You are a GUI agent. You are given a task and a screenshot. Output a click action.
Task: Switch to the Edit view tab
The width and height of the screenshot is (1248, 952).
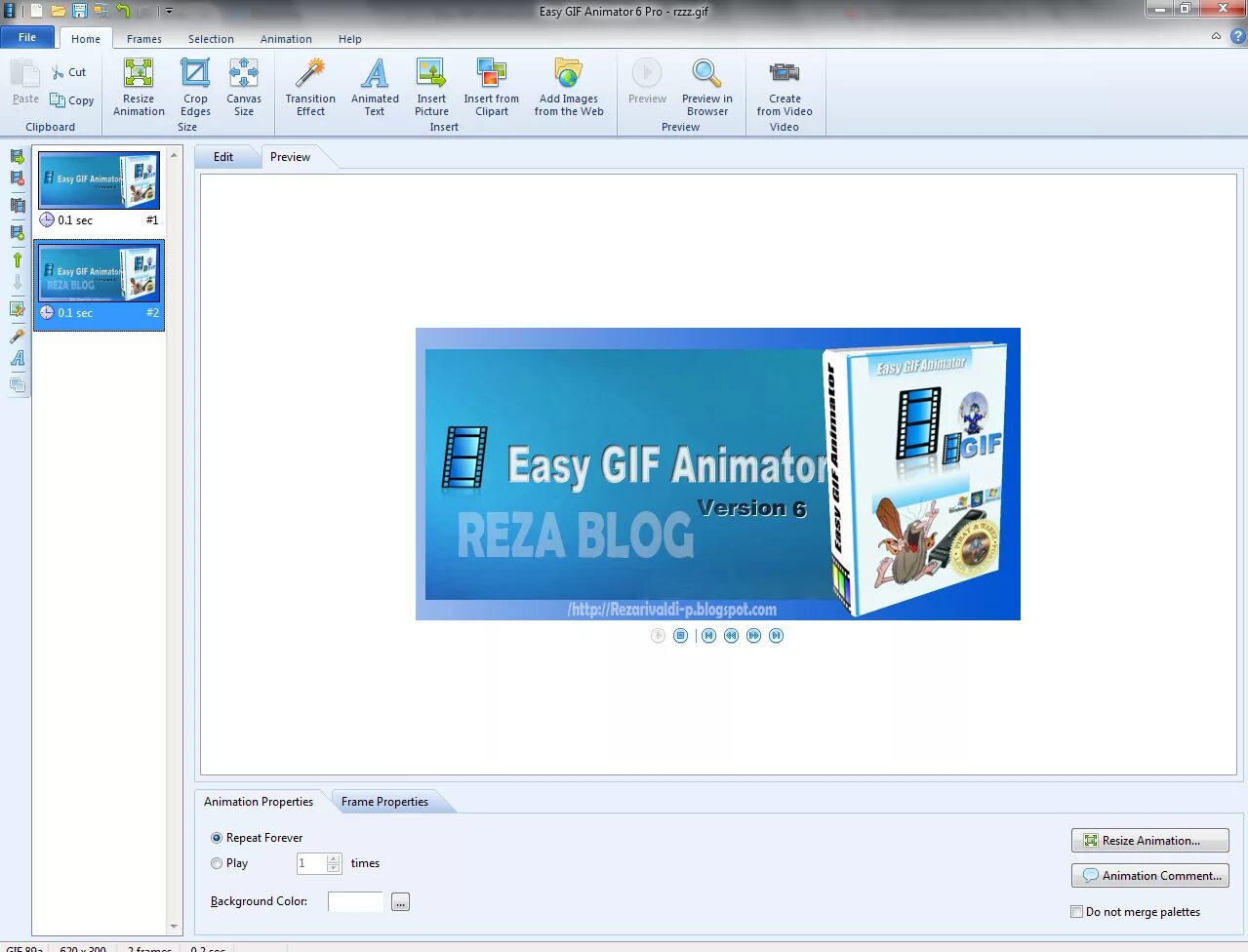223,157
